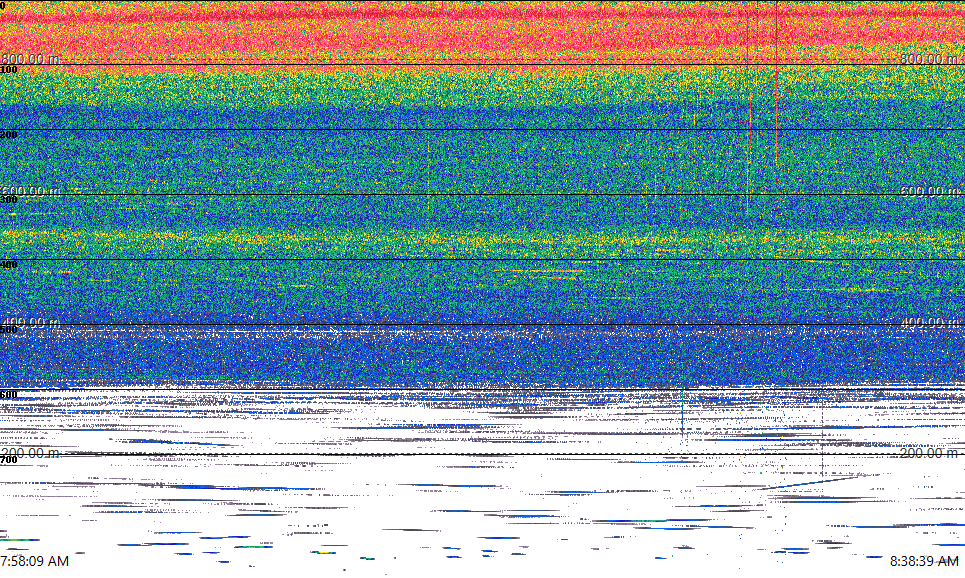Choose the right-side 200.00 m range label
This screenshot has width=965, height=578.
(929, 453)
